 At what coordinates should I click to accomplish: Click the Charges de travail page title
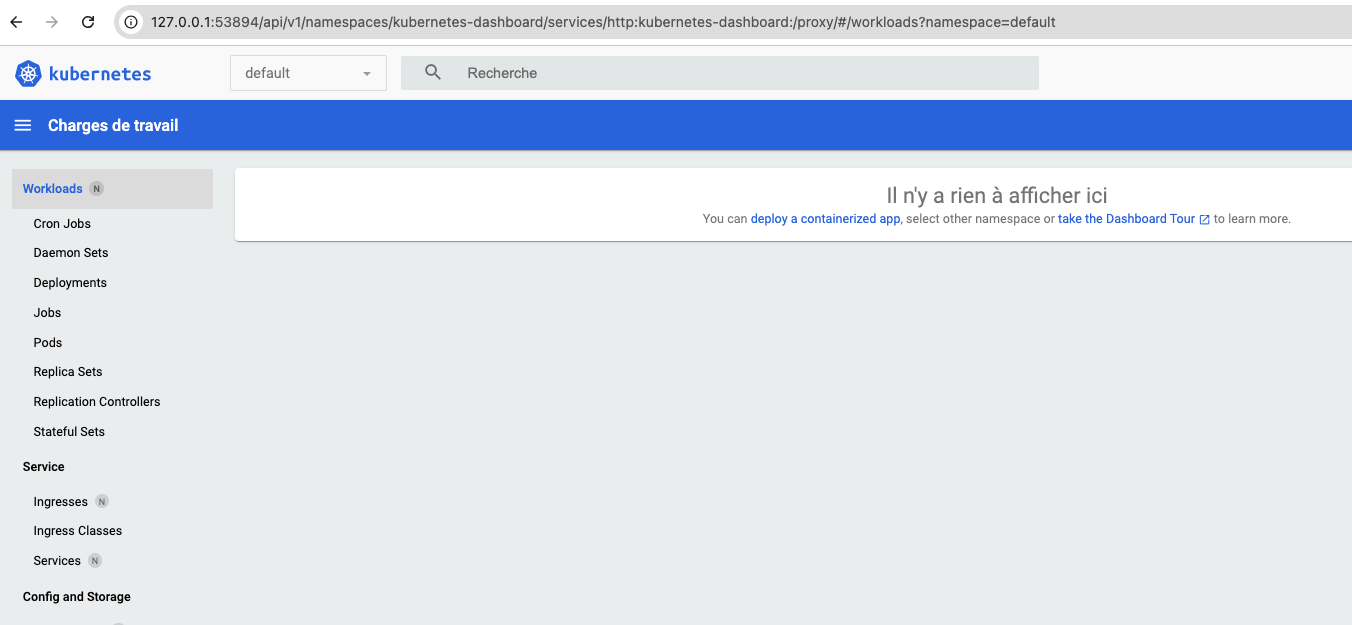(113, 126)
